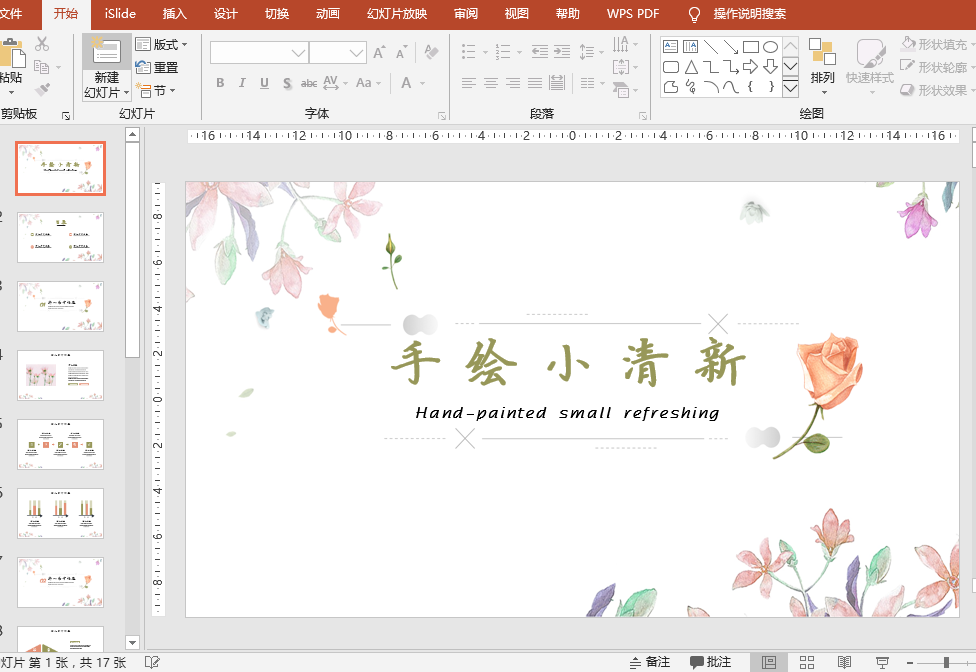Select the down block arrow shape
The height and width of the screenshot is (672, 976).
[x=771, y=67]
